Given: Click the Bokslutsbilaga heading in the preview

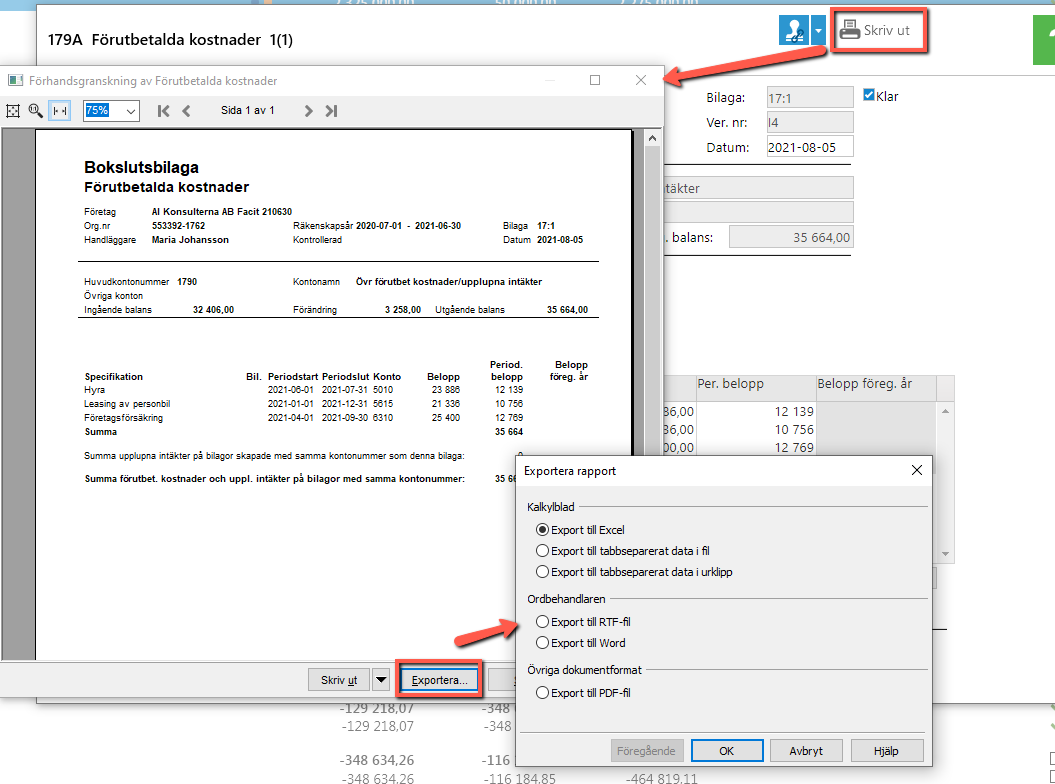Looking at the screenshot, I should (x=141, y=167).
